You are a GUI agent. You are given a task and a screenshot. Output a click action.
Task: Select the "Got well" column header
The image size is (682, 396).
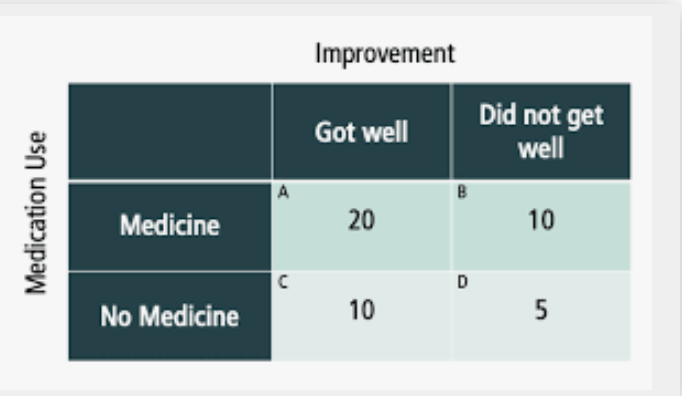[361, 131]
